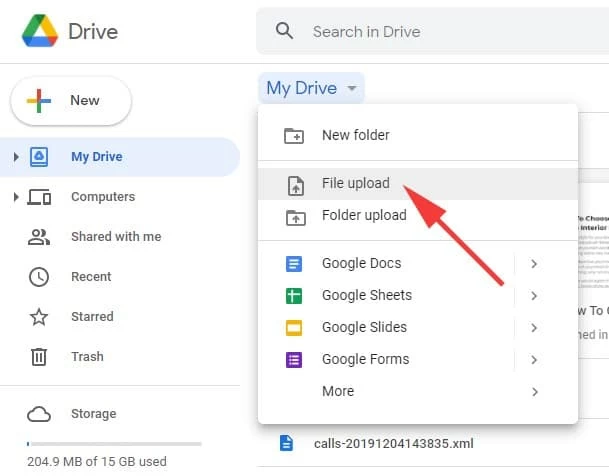The height and width of the screenshot is (476, 609).
Task: Expand the My Drive tree in sidebar
Action: [16, 157]
